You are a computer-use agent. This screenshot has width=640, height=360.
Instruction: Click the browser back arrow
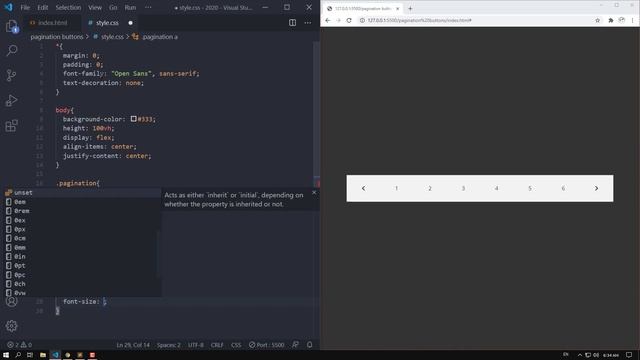tap(328, 20)
